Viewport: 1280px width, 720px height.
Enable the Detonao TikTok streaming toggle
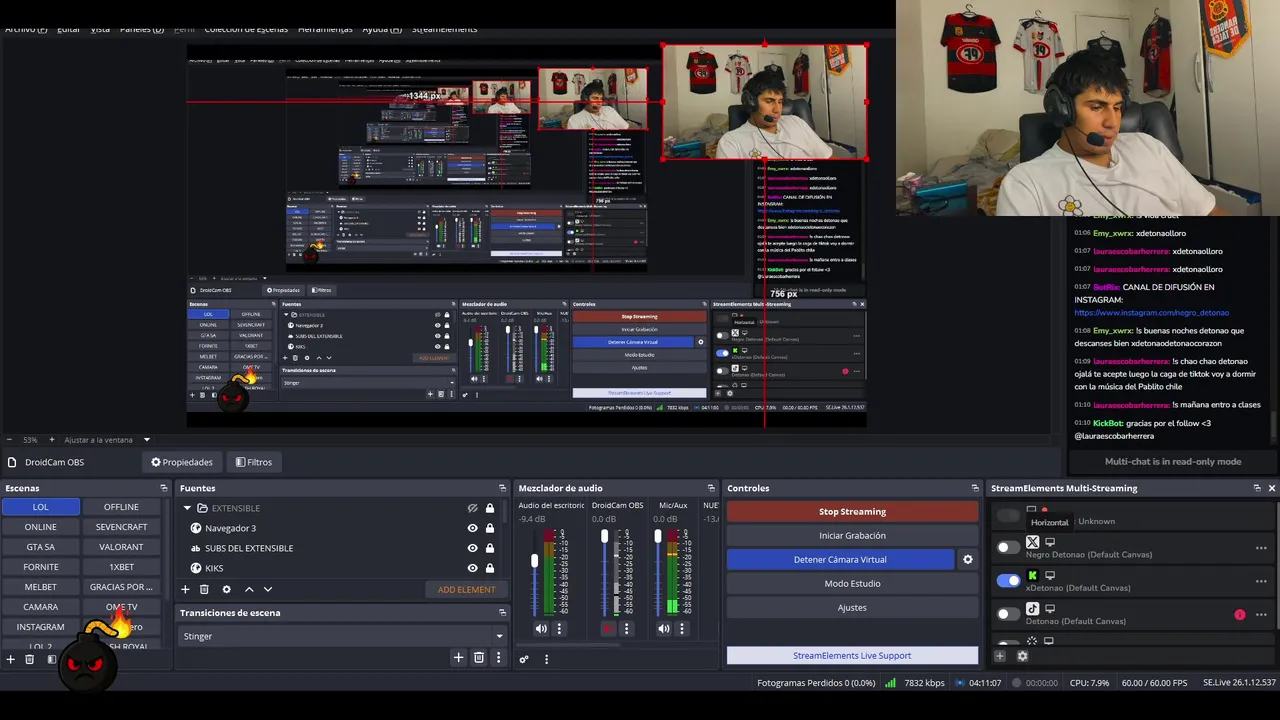point(1008,614)
